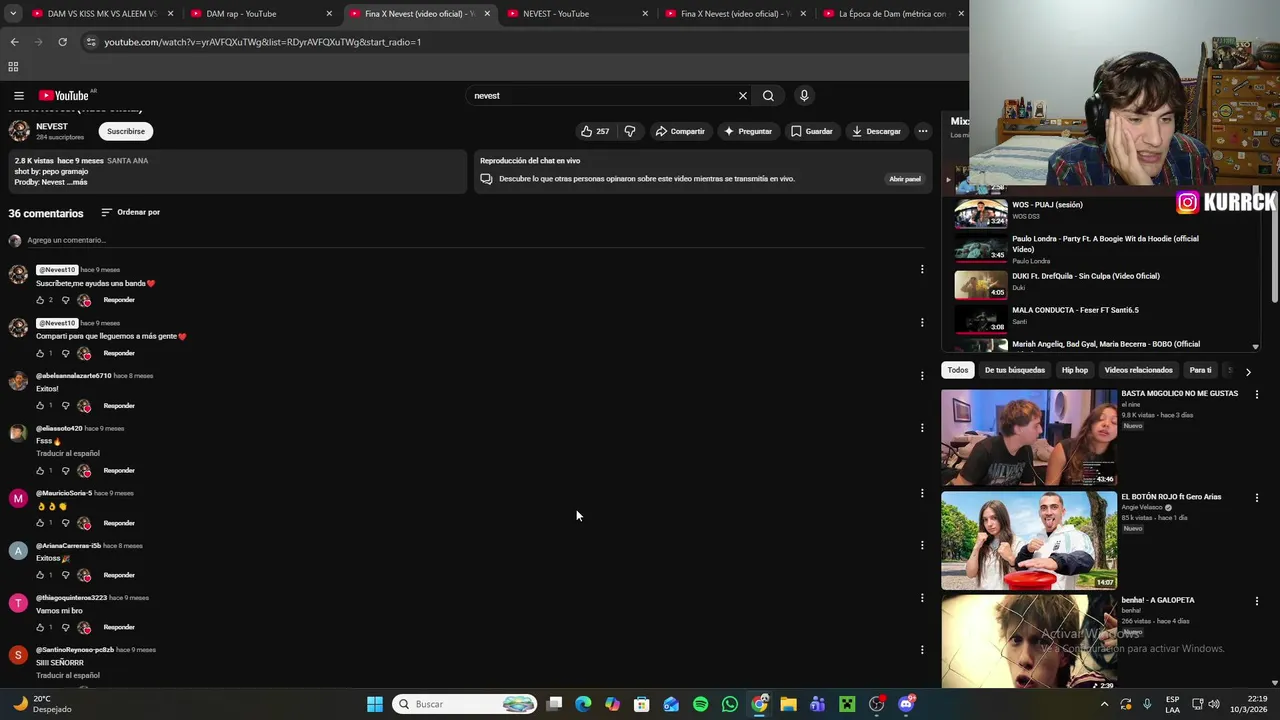Open Discord from the taskbar
The width and height of the screenshot is (1280, 720).
[x=906, y=704]
